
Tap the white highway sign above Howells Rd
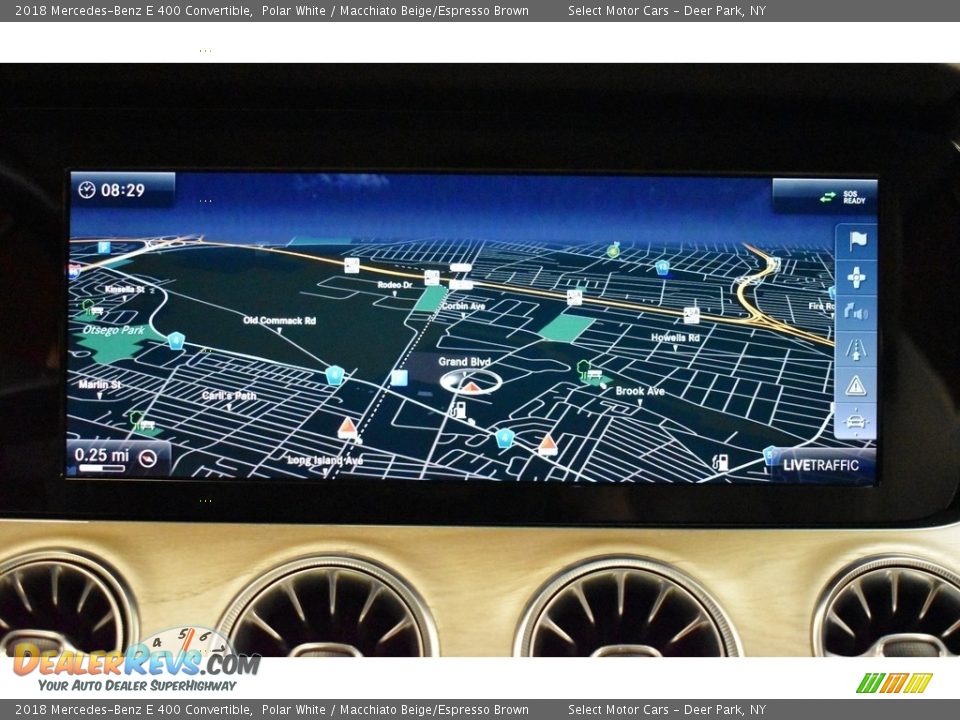point(691,315)
